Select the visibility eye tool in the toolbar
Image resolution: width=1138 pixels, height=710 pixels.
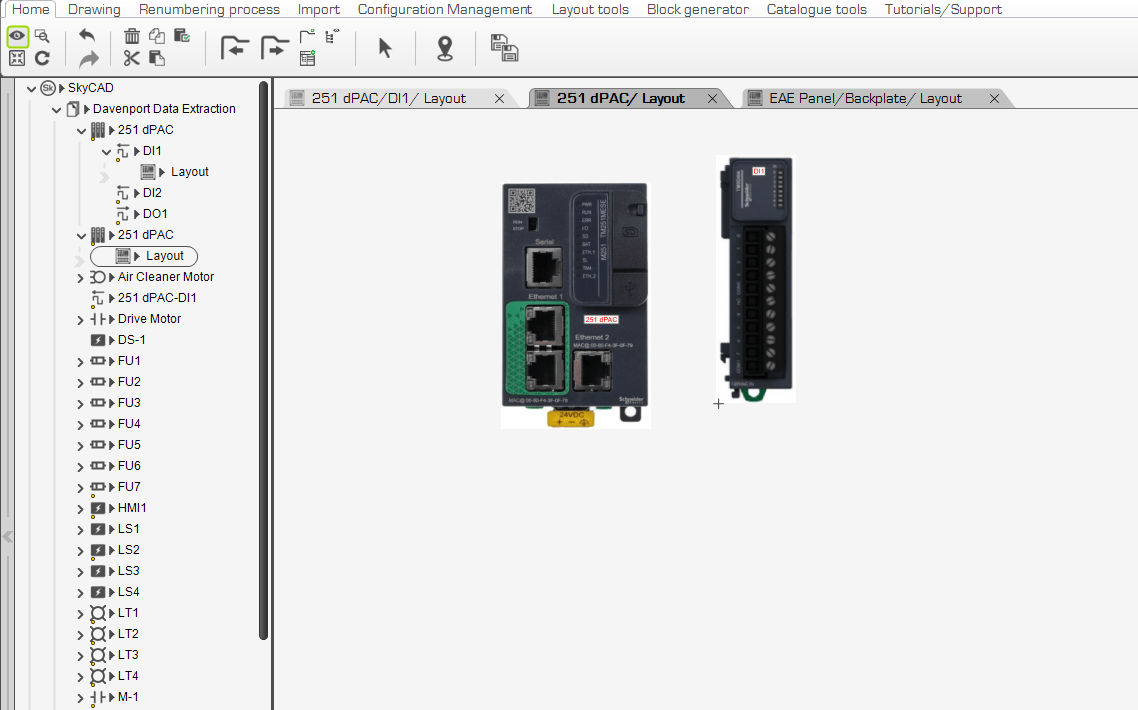[x=17, y=35]
